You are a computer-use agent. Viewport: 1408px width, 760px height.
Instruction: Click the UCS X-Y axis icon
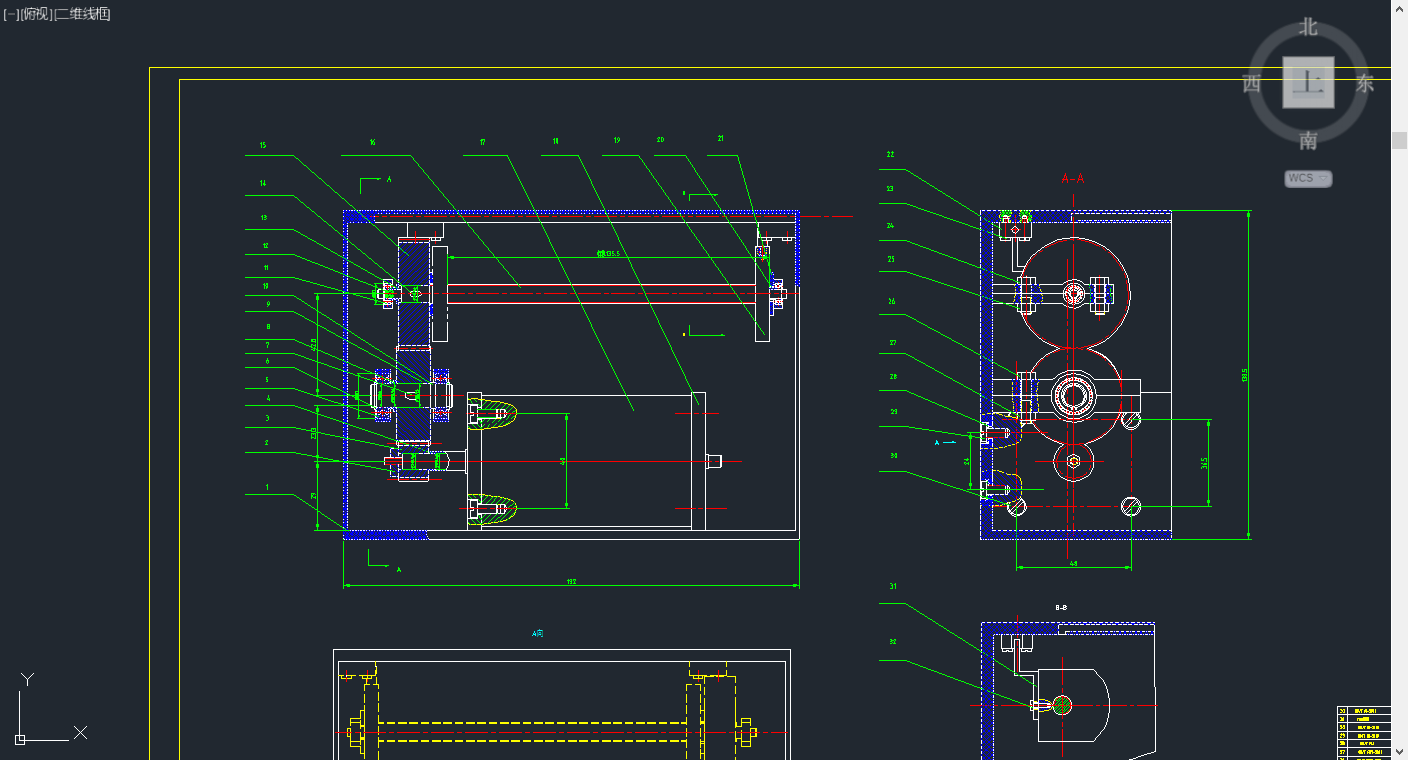tap(50, 709)
